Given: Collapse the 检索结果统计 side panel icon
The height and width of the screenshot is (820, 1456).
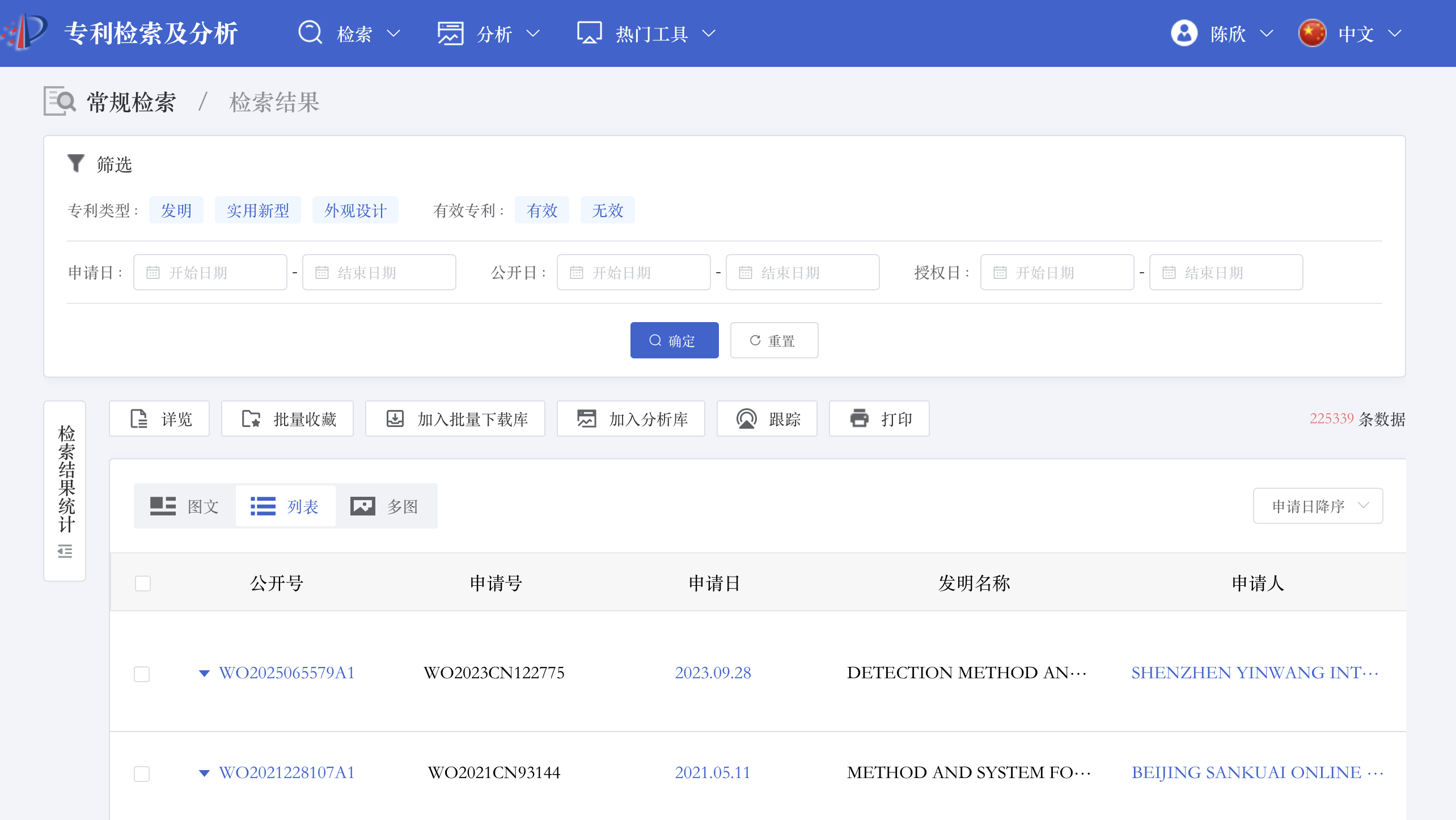Looking at the screenshot, I should (65, 551).
